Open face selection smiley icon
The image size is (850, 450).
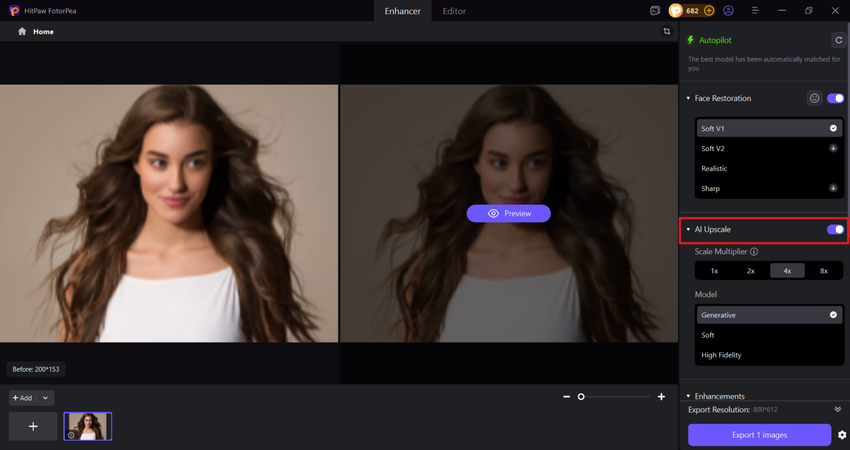[814, 98]
